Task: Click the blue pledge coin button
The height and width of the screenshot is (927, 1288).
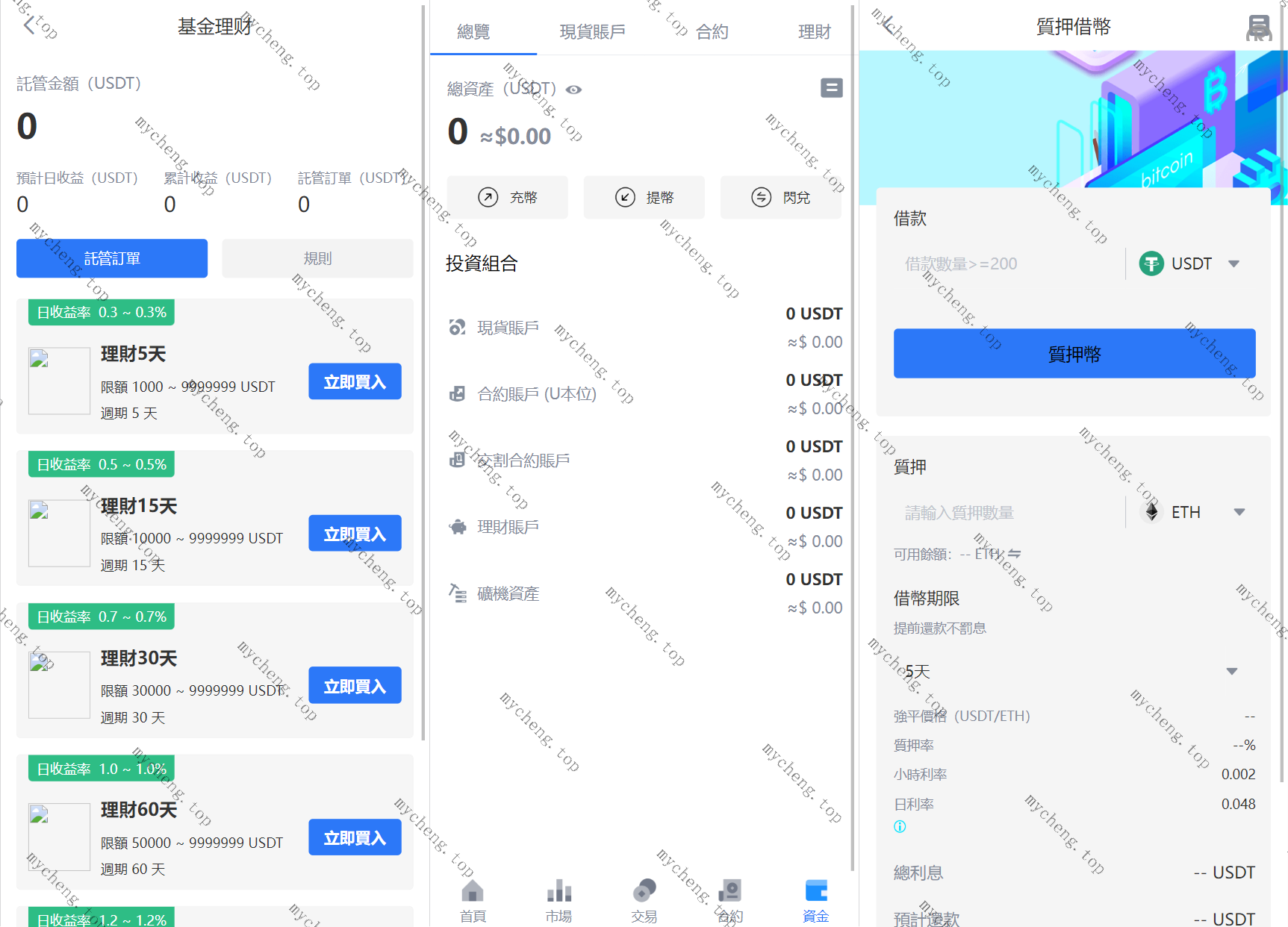Action: click(1074, 354)
